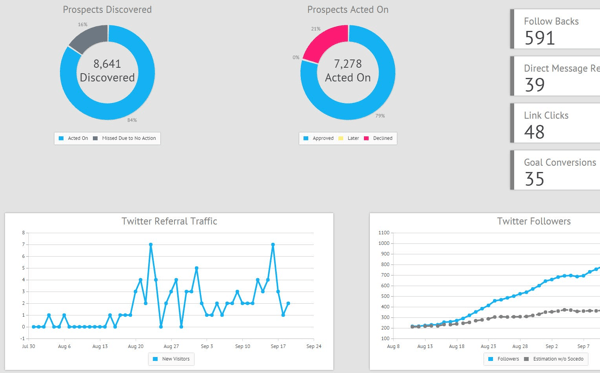Screen dimensions: 600x373
Task: Click the Jul 30 axis label
Action: point(28,346)
